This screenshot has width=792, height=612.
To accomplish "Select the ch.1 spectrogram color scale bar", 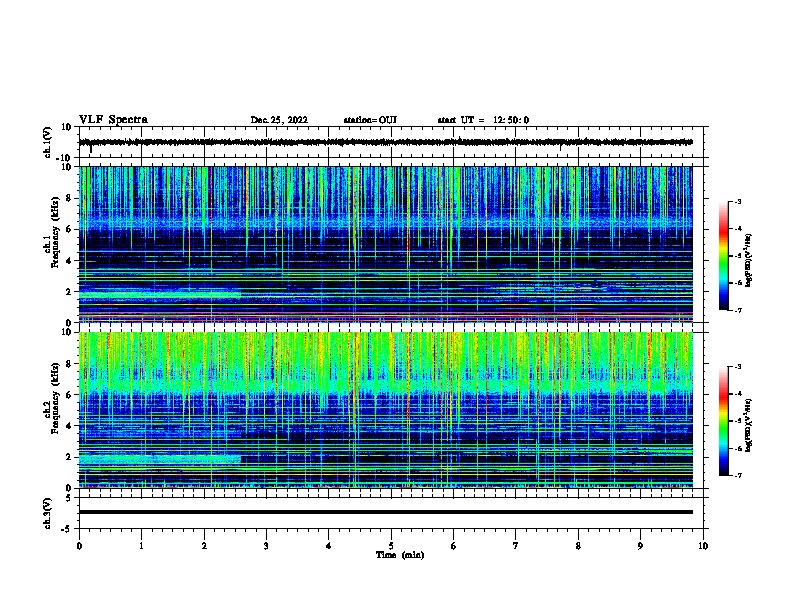I will 723,255.
